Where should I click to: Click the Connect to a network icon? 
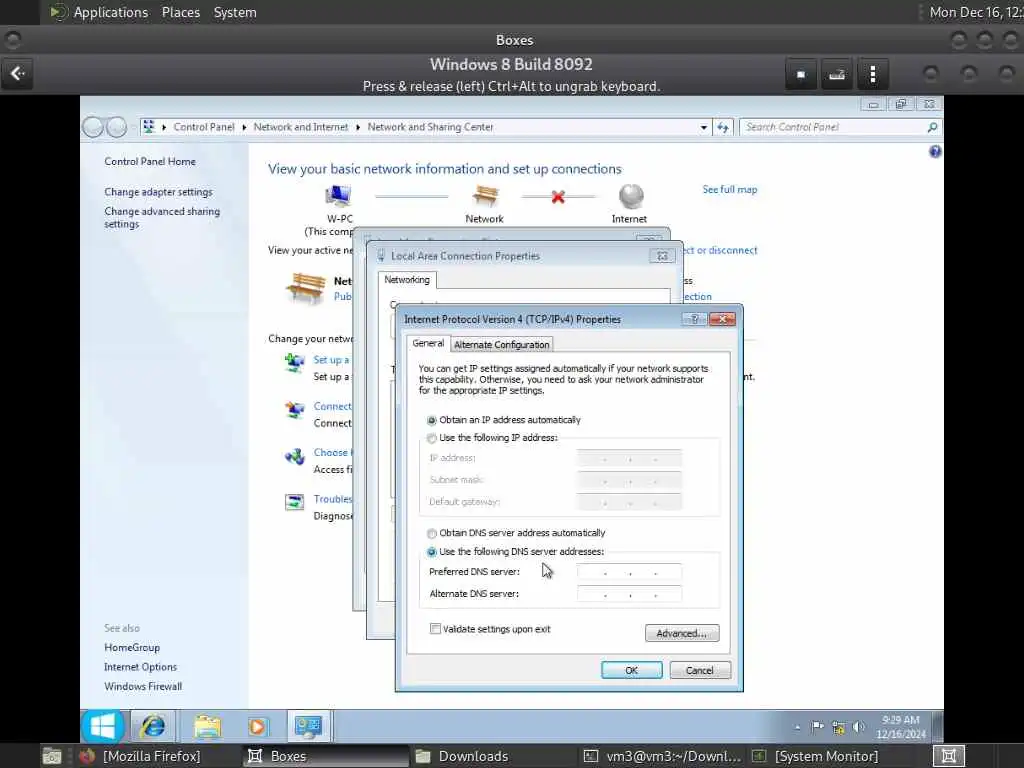(x=295, y=409)
